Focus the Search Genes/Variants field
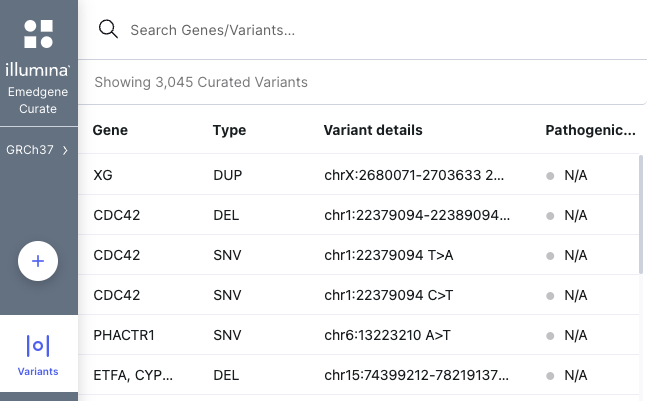Screen dimensions: 647x401 pyautogui.click(x=371, y=30)
